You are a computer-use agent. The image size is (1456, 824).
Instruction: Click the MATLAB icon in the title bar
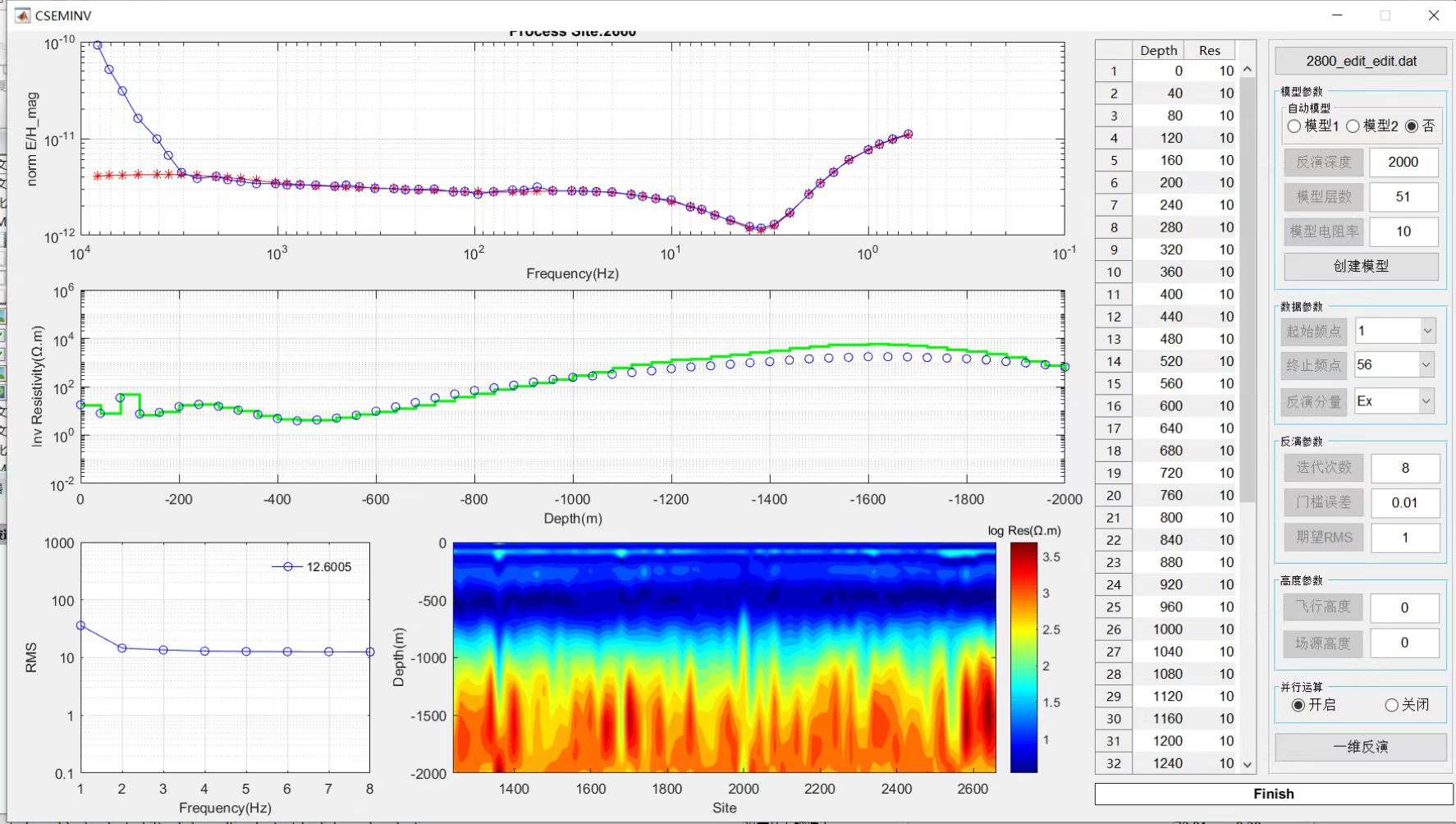pyautogui.click(x=22, y=16)
